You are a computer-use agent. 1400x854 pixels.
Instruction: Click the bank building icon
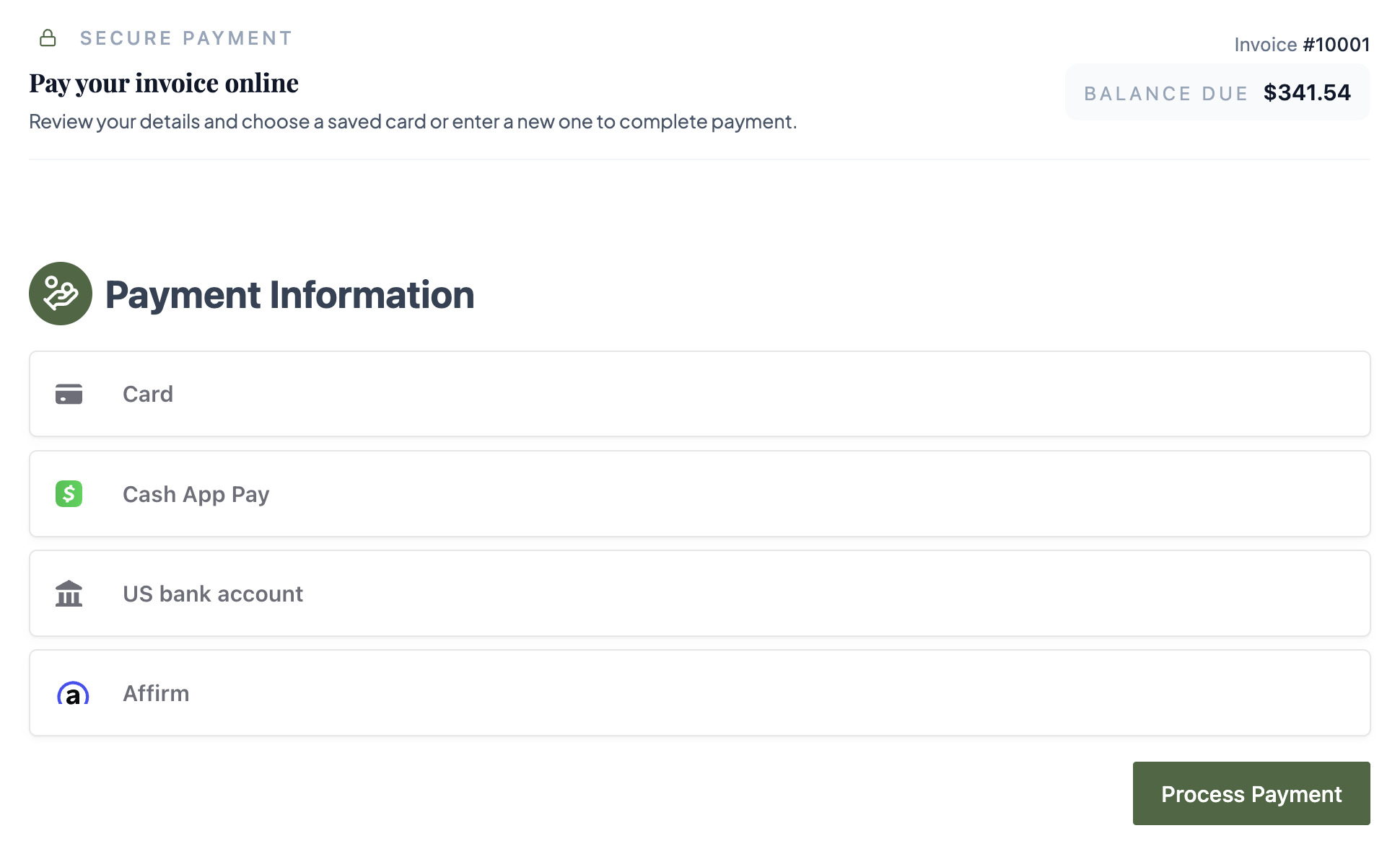coord(69,593)
